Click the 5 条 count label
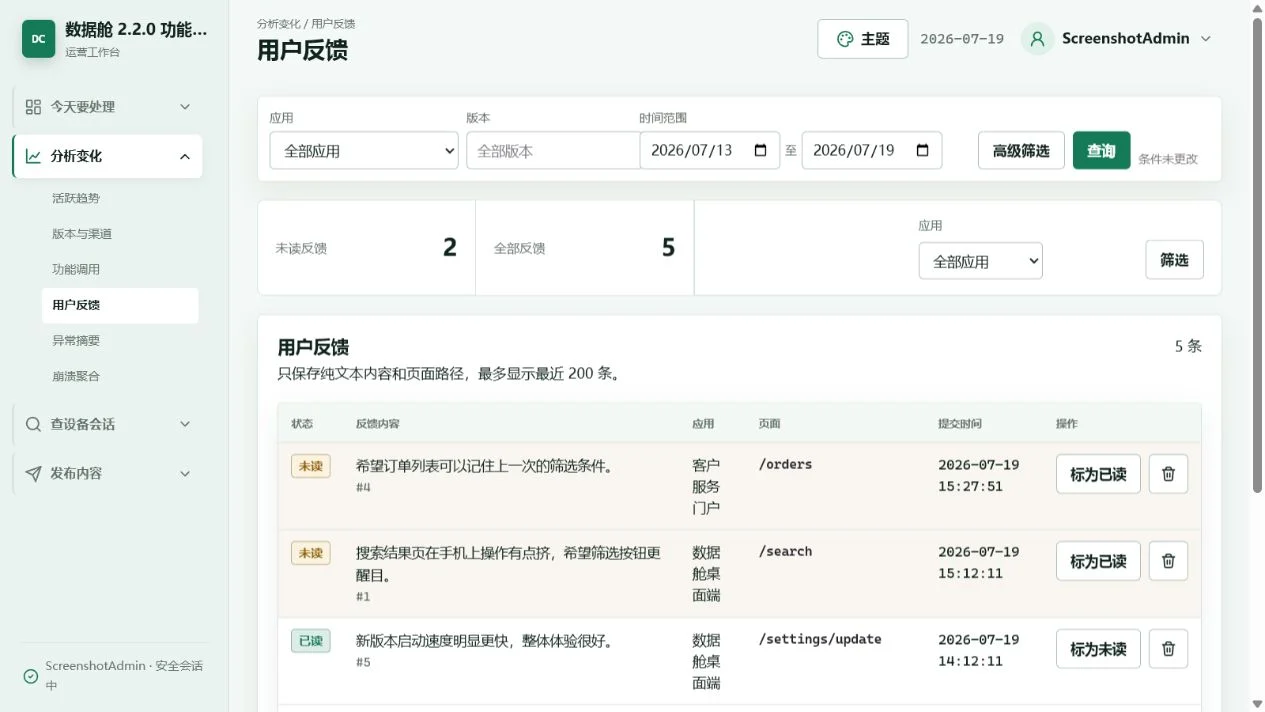Viewport: 1265px width, 712px height. pyautogui.click(x=1188, y=346)
